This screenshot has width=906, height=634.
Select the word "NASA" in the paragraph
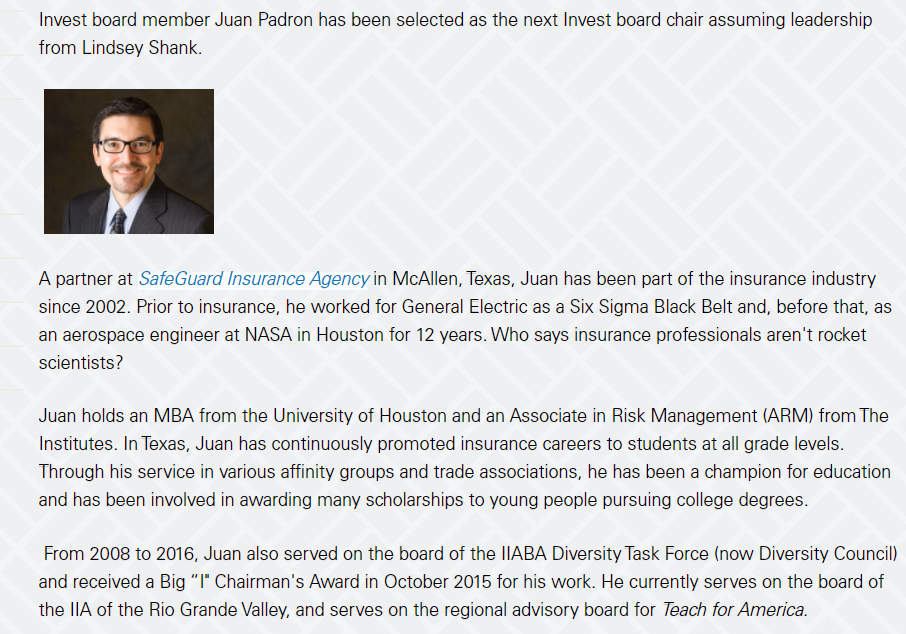pyautogui.click(x=268, y=335)
